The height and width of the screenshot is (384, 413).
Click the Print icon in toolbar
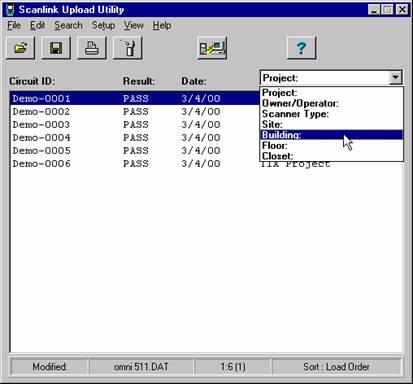coord(92,48)
